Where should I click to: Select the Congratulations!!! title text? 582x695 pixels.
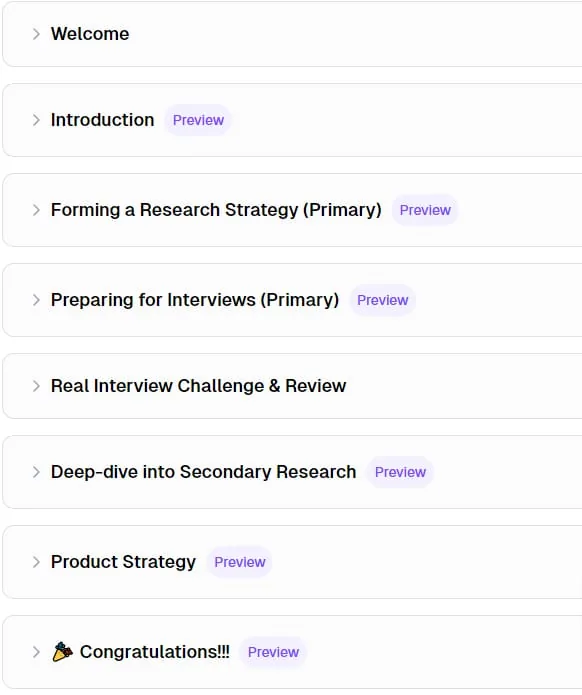(155, 652)
